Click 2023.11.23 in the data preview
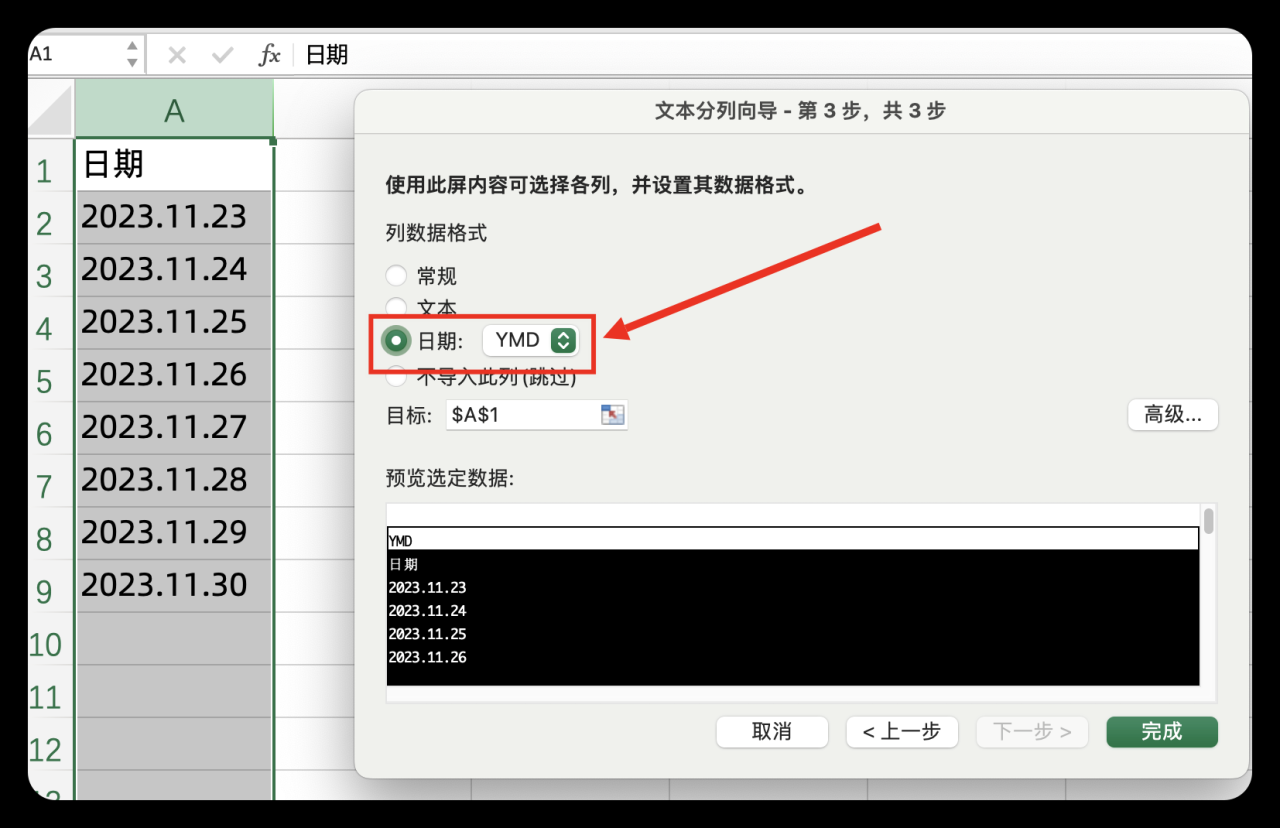This screenshot has height=828, width=1280. pyautogui.click(x=427, y=587)
